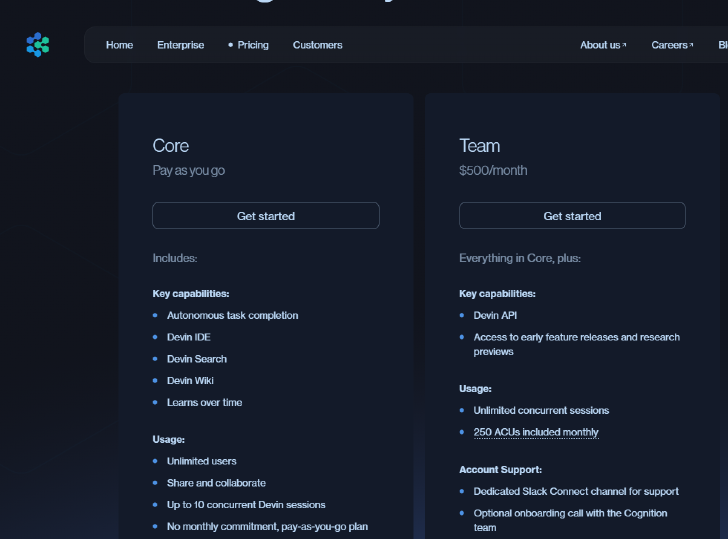Click the Devin Search list item
Screen dimensions: 728x539
197,359
